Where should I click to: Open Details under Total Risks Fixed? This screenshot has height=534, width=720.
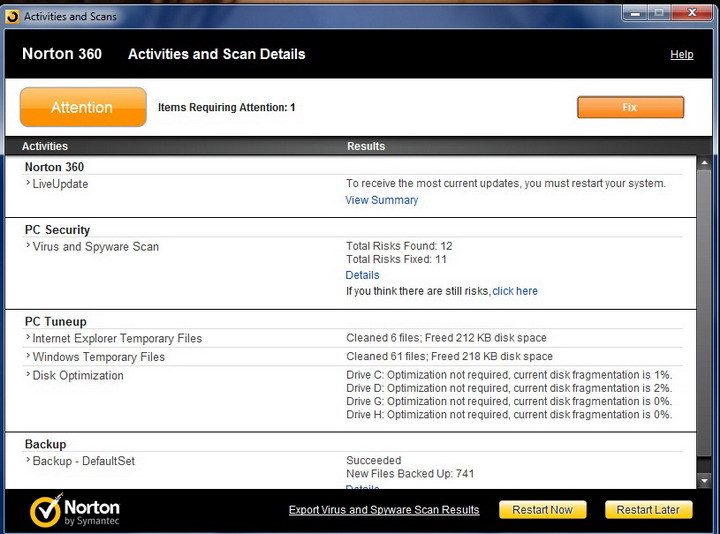(362, 275)
